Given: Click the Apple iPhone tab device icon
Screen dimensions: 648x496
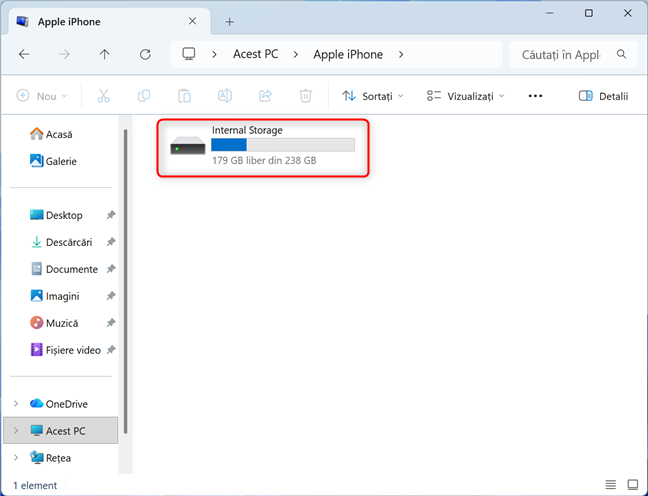Looking at the screenshot, I should [22, 21].
